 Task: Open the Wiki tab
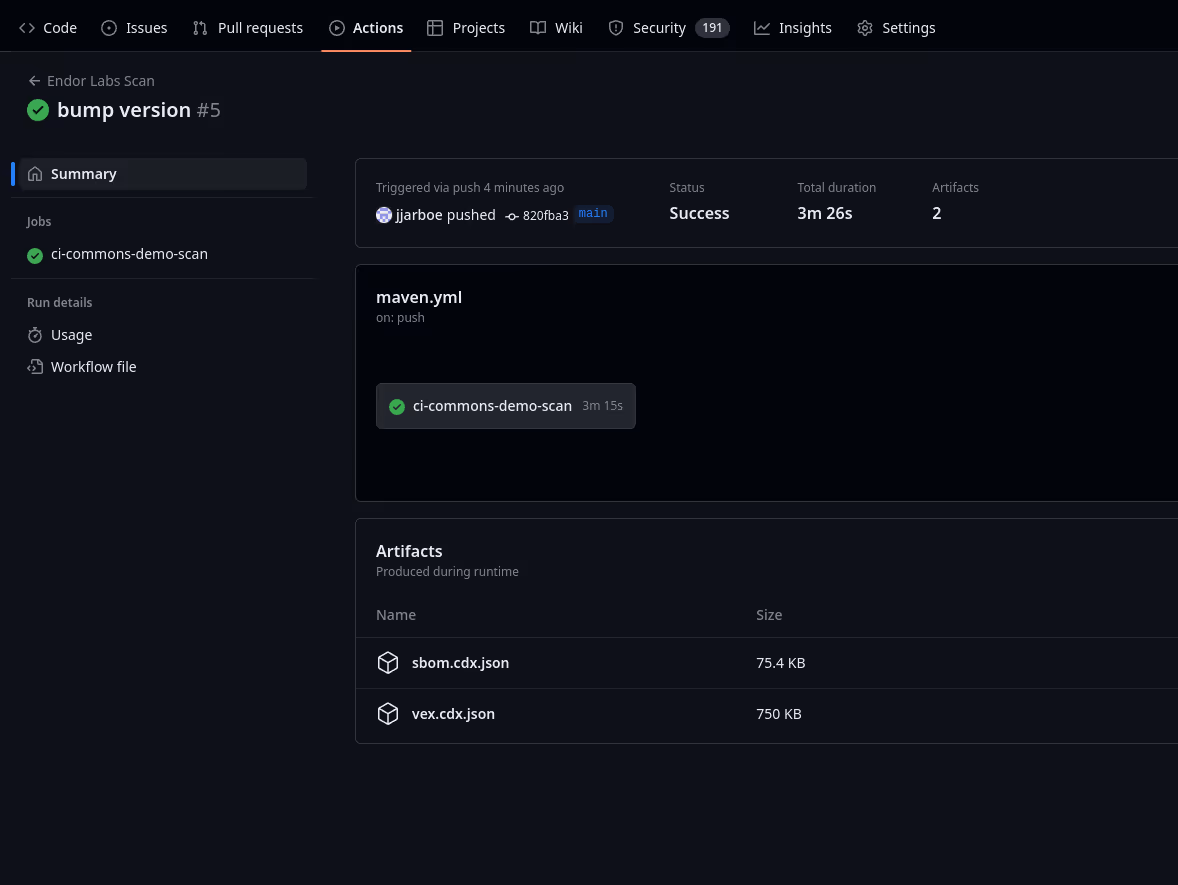(x=556, y=28)
